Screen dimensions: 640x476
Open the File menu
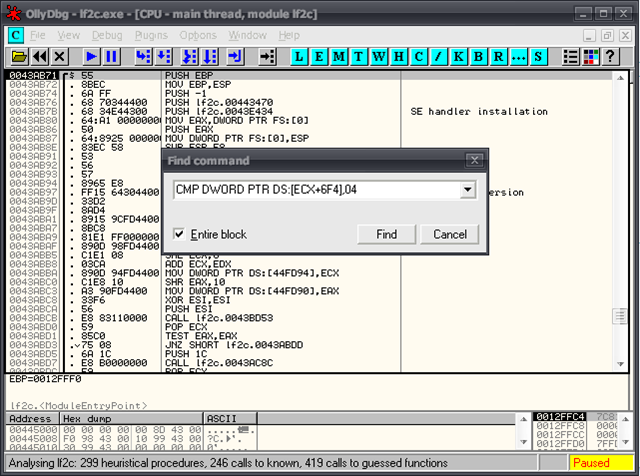coord(38,36)
